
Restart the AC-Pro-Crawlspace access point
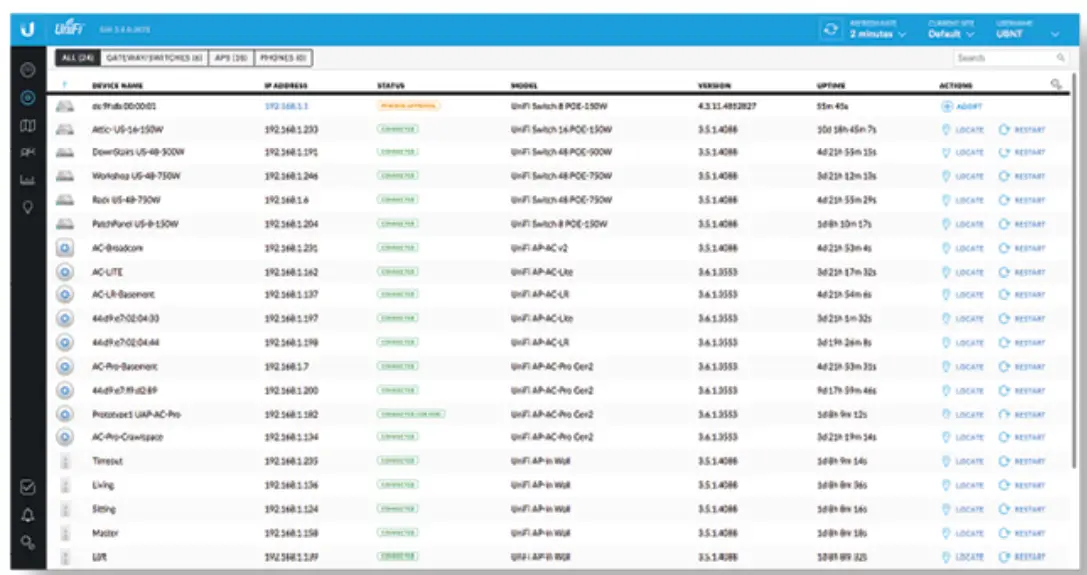[x=1022, y=438]
